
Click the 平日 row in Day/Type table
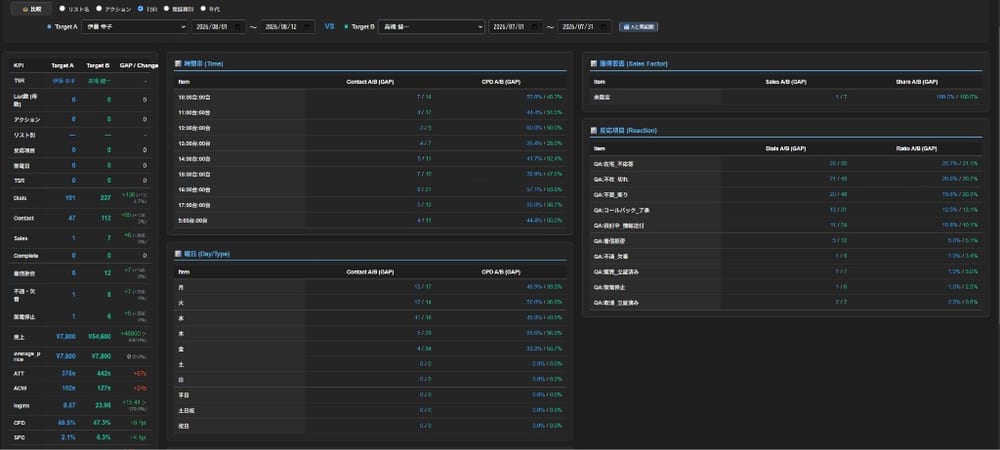pyautogui.click(x=370, y=395)
